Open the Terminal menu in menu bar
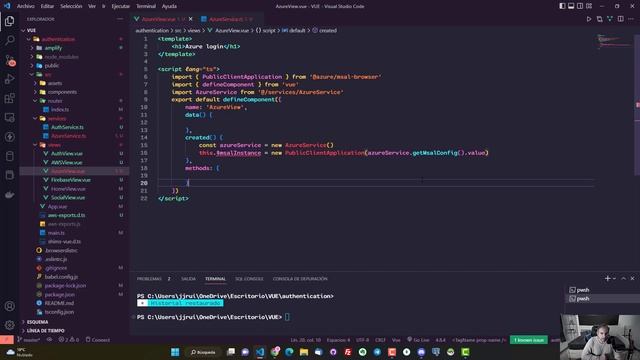This screenshot has width=640, height=360. tap(146, 6)
